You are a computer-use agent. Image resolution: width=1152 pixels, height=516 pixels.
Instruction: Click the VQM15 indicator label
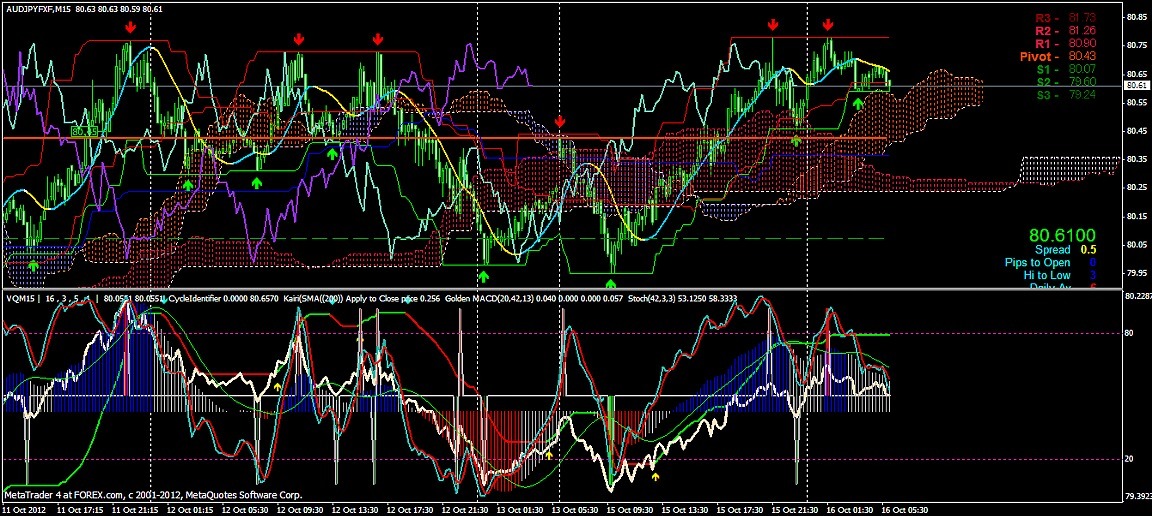(22, 299)
